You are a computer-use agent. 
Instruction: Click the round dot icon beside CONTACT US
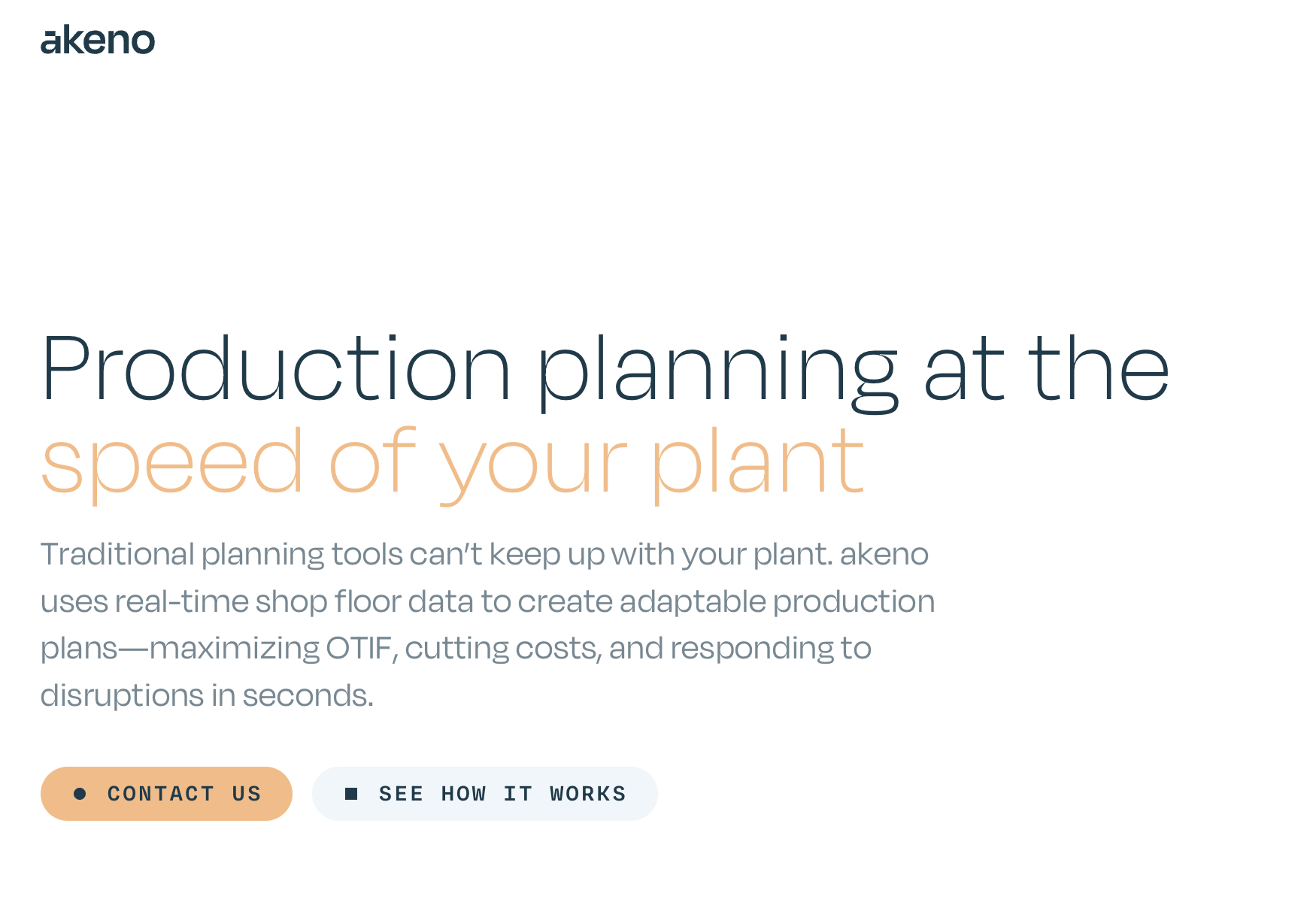click(80, 794)
